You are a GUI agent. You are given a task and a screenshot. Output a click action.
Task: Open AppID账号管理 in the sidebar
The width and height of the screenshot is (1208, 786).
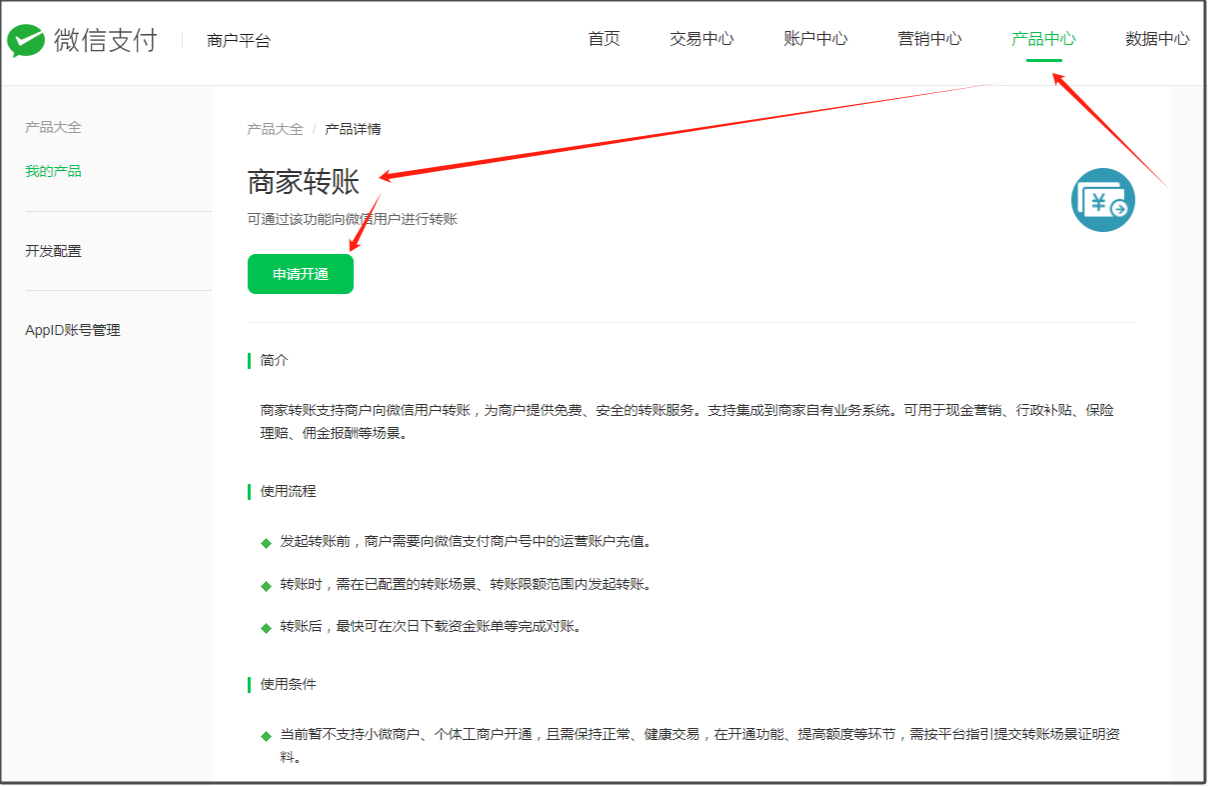(x=72, y=330)
